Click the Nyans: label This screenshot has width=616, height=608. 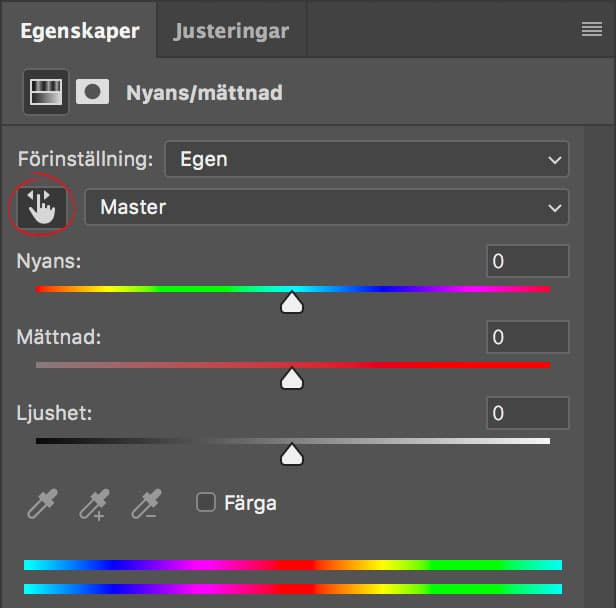point(49,261)
